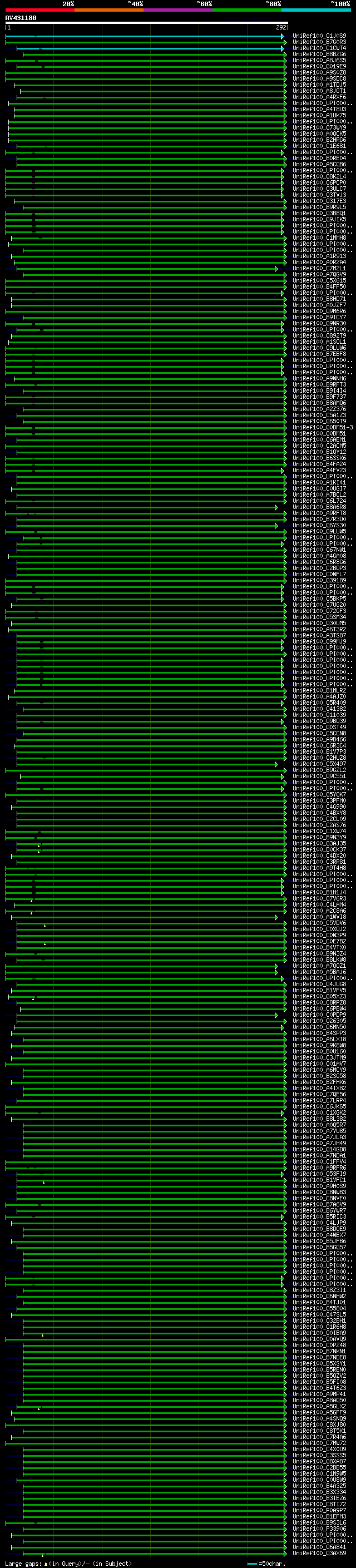Select the UniRef100_Q9NR30 label
Screen dimensions: 356x1568
319,323
